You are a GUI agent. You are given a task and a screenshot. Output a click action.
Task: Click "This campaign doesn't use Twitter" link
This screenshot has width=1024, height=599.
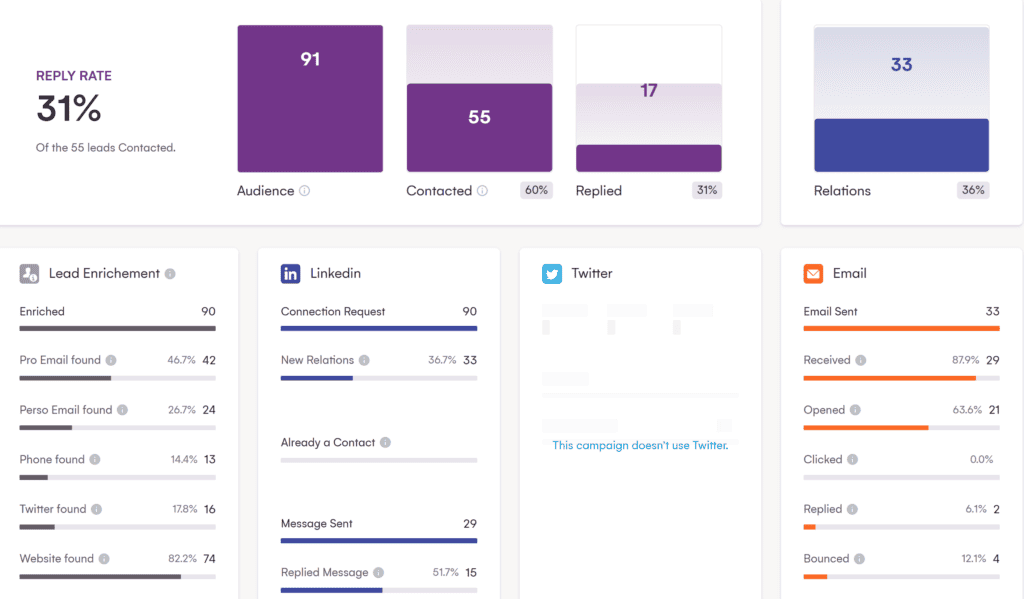point(640,445)
